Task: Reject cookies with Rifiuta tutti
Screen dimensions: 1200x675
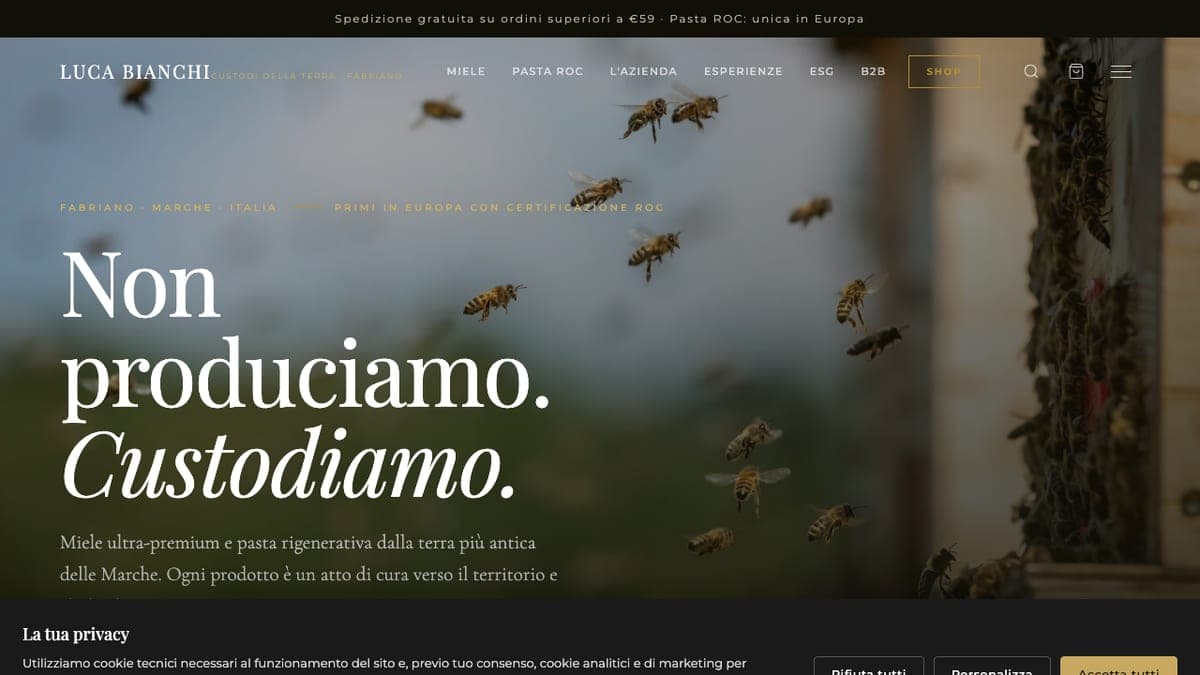Action: pos(868,666)
